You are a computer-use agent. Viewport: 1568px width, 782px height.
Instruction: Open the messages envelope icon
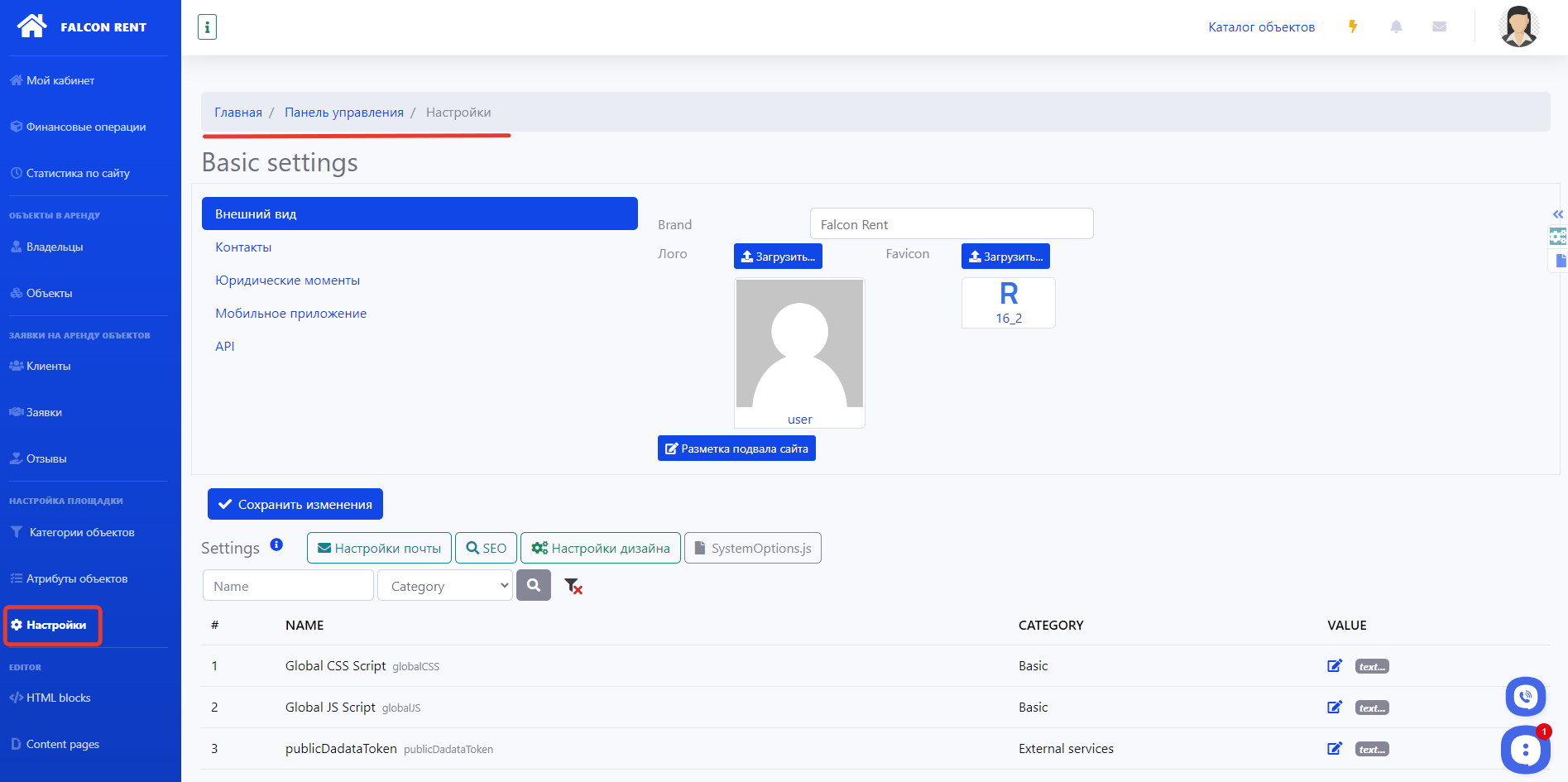coord(1439,26)
